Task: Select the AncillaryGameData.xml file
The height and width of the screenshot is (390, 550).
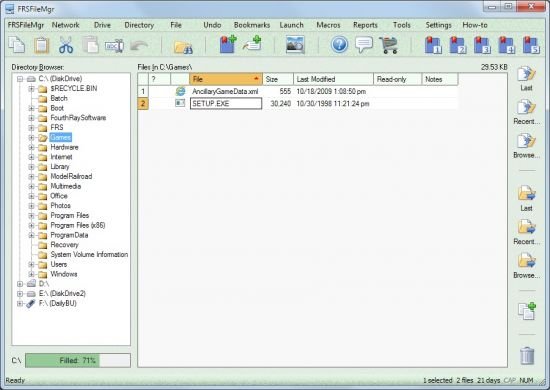Action: click(225, 92)
